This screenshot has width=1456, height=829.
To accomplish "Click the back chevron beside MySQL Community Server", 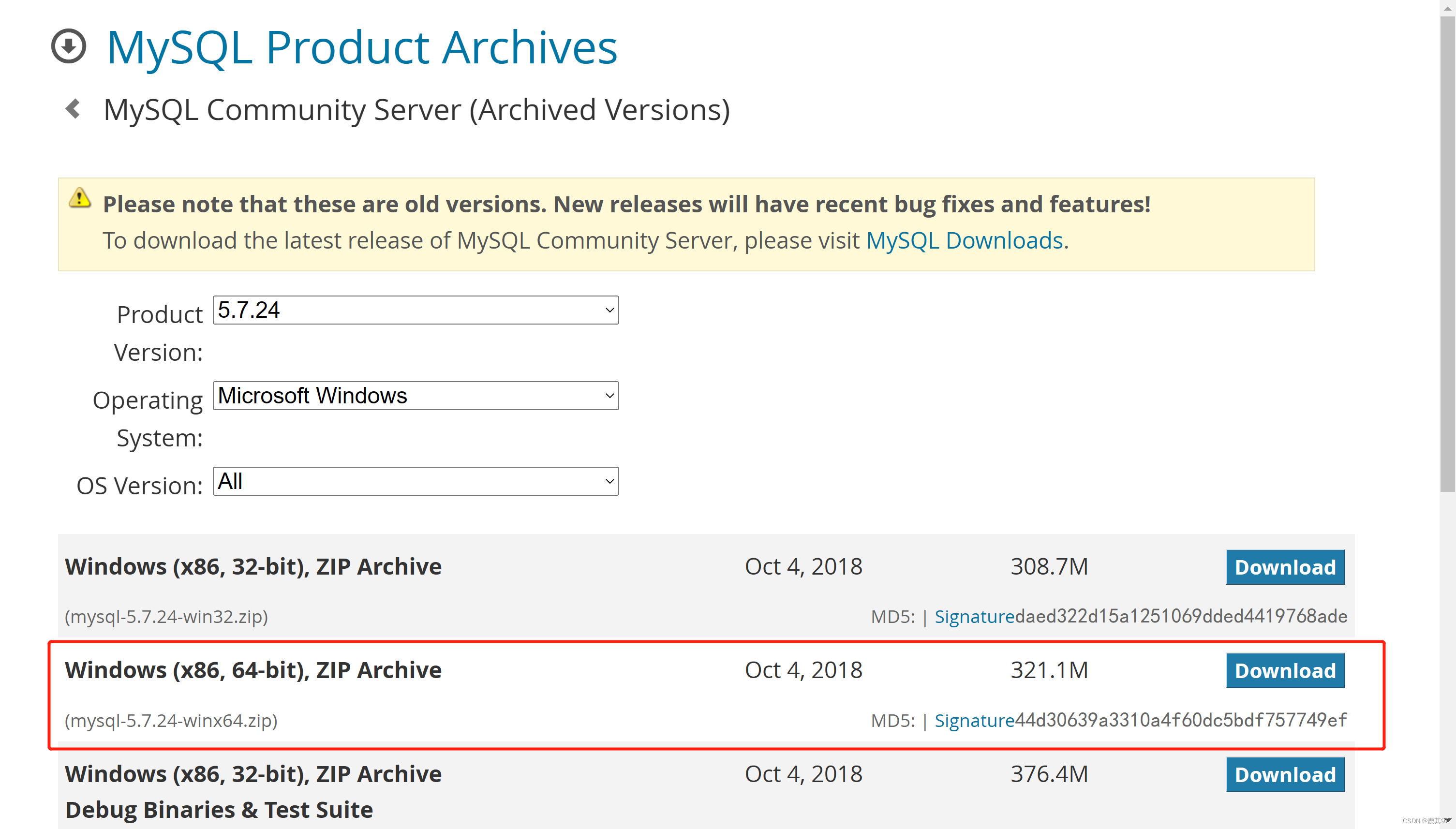I will 72,109.
